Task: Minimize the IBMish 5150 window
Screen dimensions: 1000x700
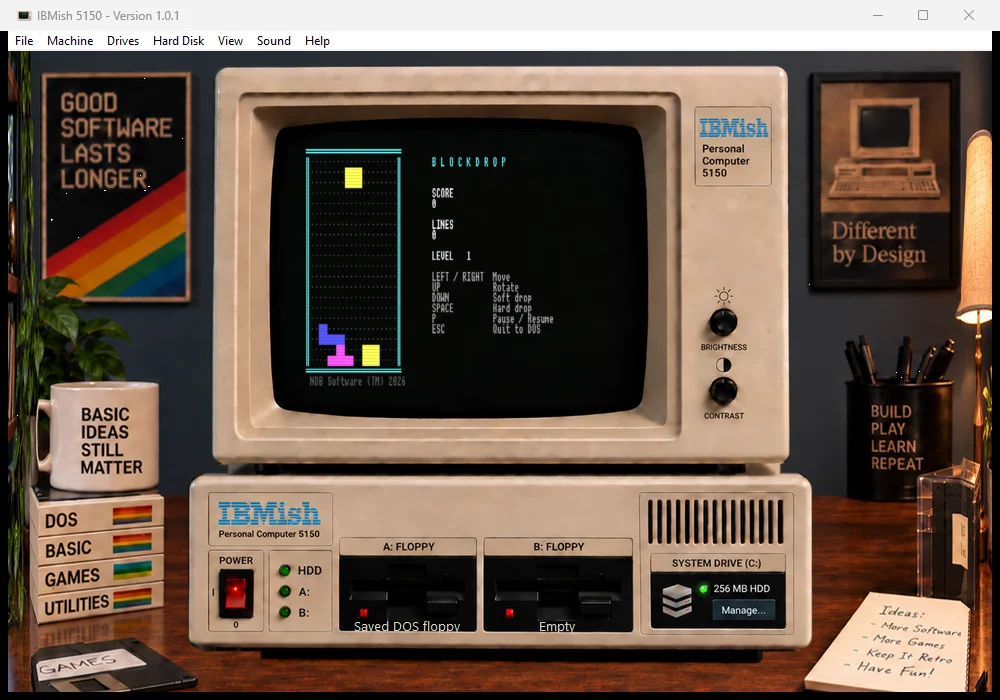Action: [878, 15]
